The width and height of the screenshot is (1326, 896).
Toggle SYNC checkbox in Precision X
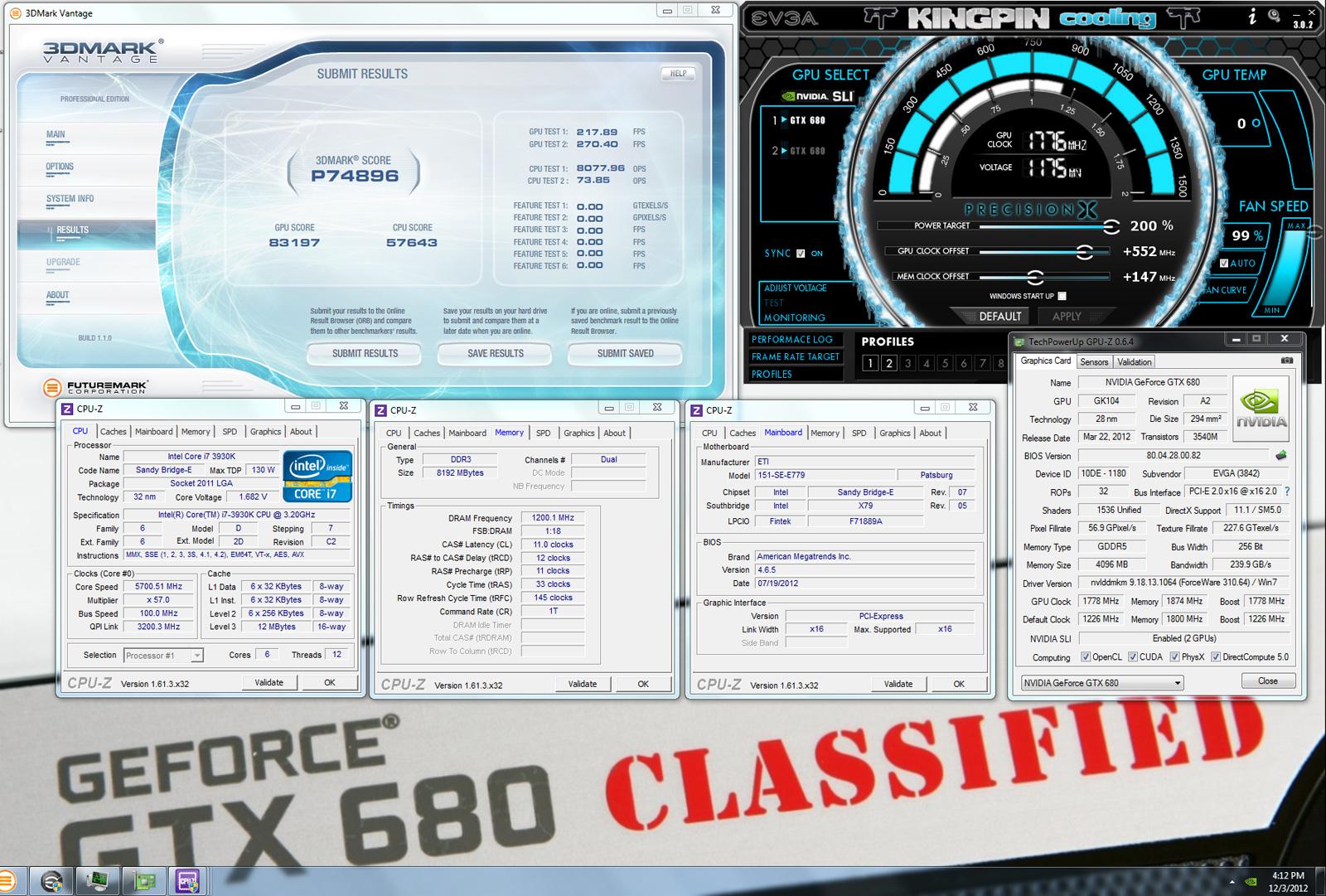(801, 254)
